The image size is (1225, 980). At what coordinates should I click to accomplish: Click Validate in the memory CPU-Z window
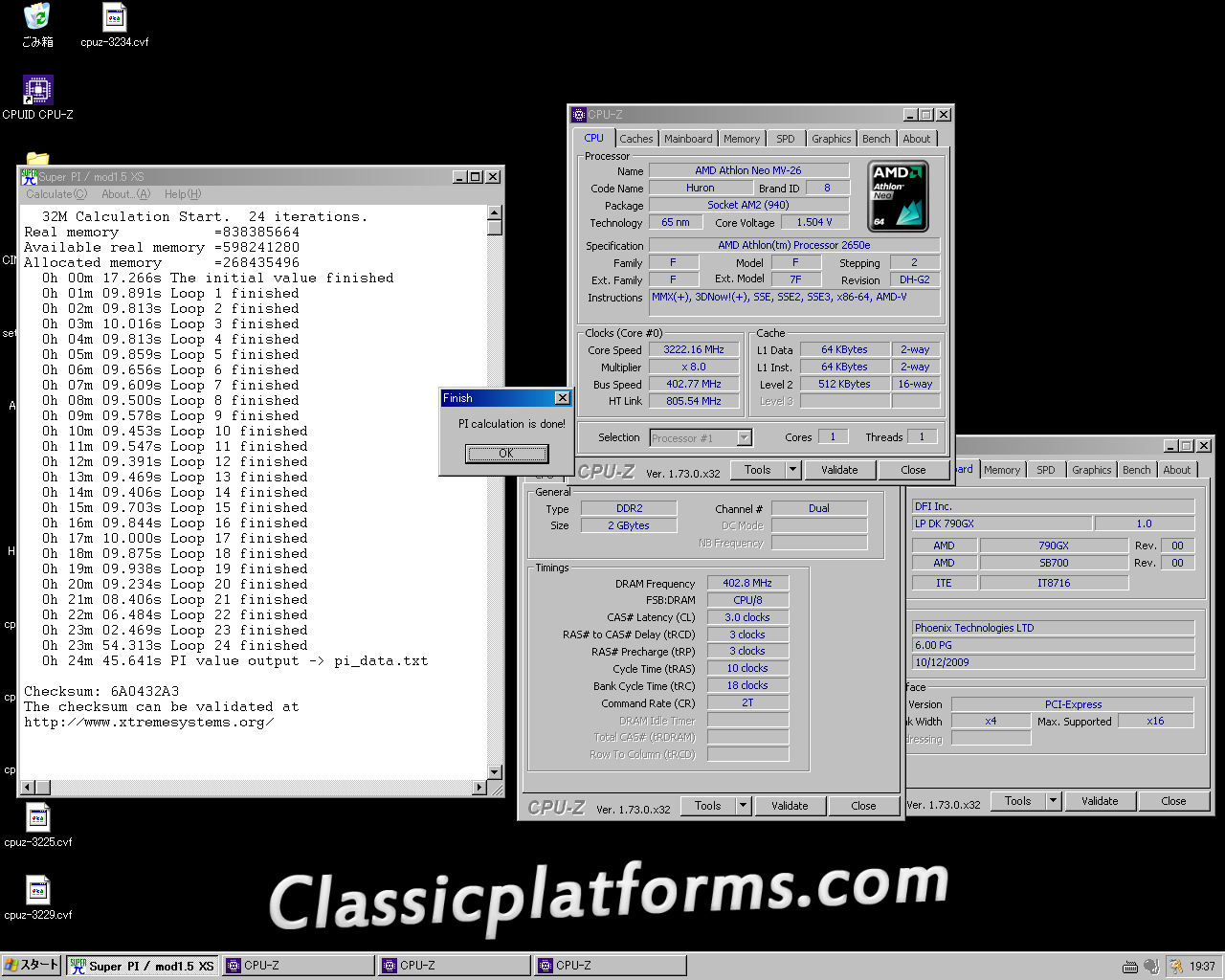tap(790, 806)
